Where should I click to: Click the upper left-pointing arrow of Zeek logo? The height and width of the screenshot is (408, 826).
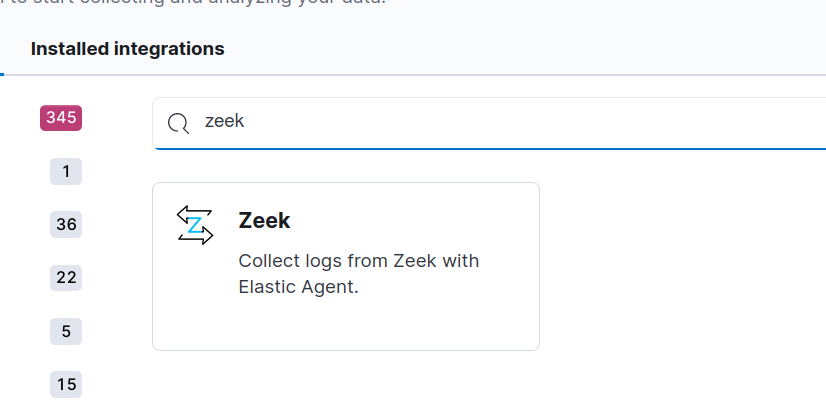[194, 213]
